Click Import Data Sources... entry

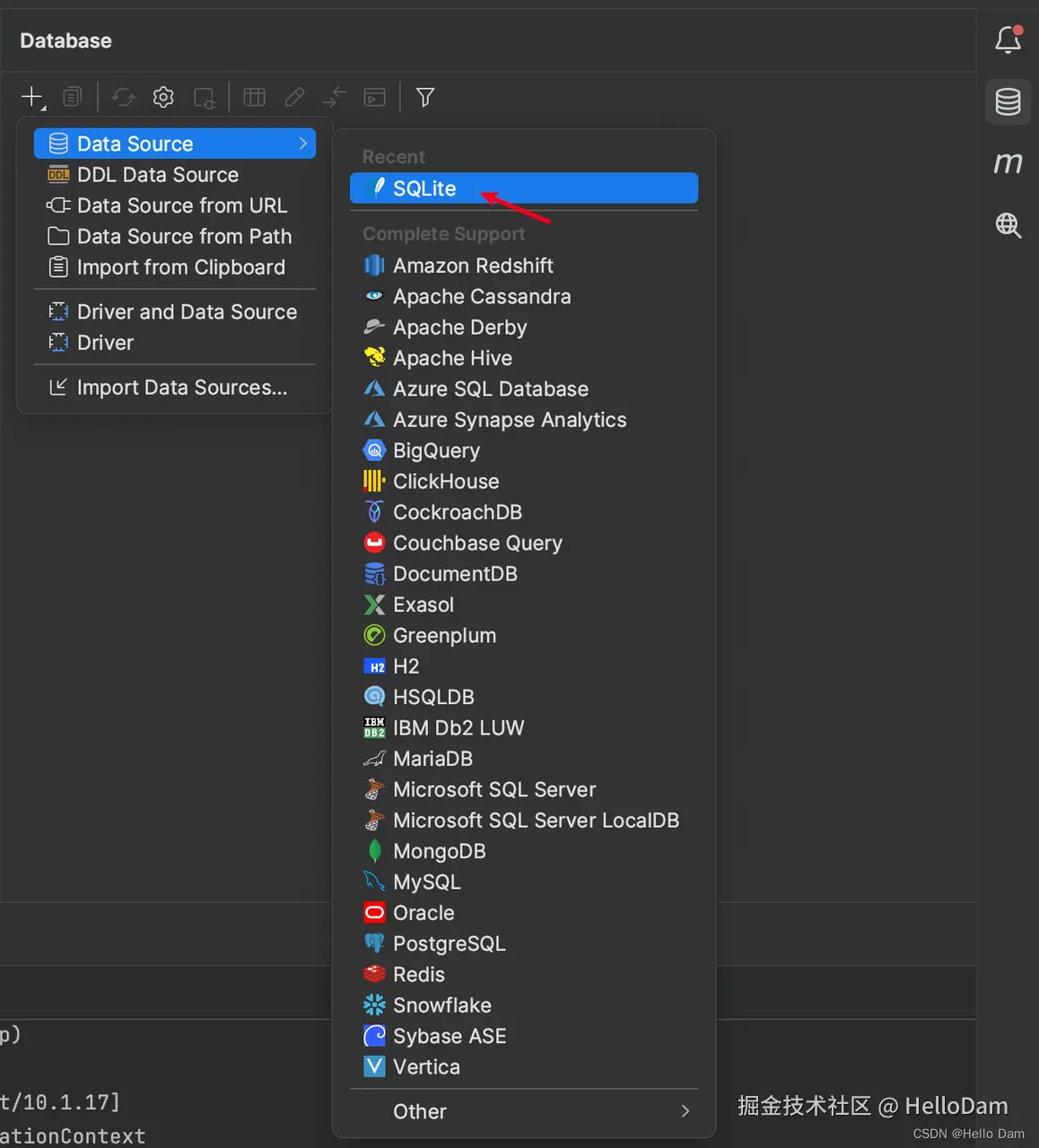pyautogui.click(x=181, y=387)
